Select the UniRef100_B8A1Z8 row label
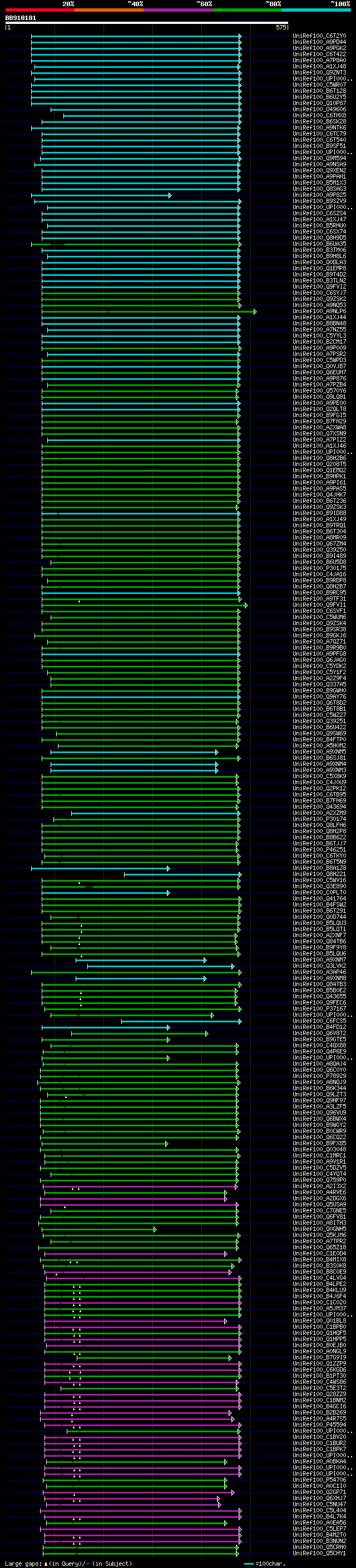Image resolution: width=356 pixels, height=1568 pixels. point(319,868)
